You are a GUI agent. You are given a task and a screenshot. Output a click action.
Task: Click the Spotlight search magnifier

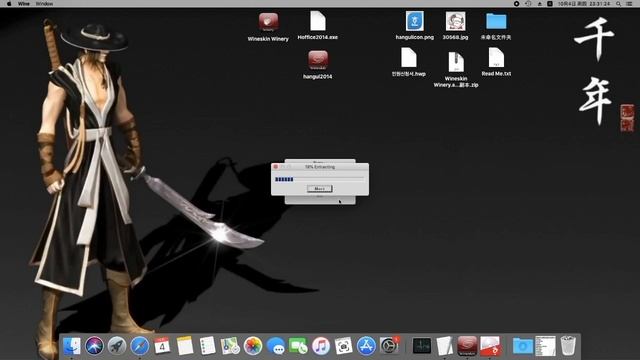619,4
